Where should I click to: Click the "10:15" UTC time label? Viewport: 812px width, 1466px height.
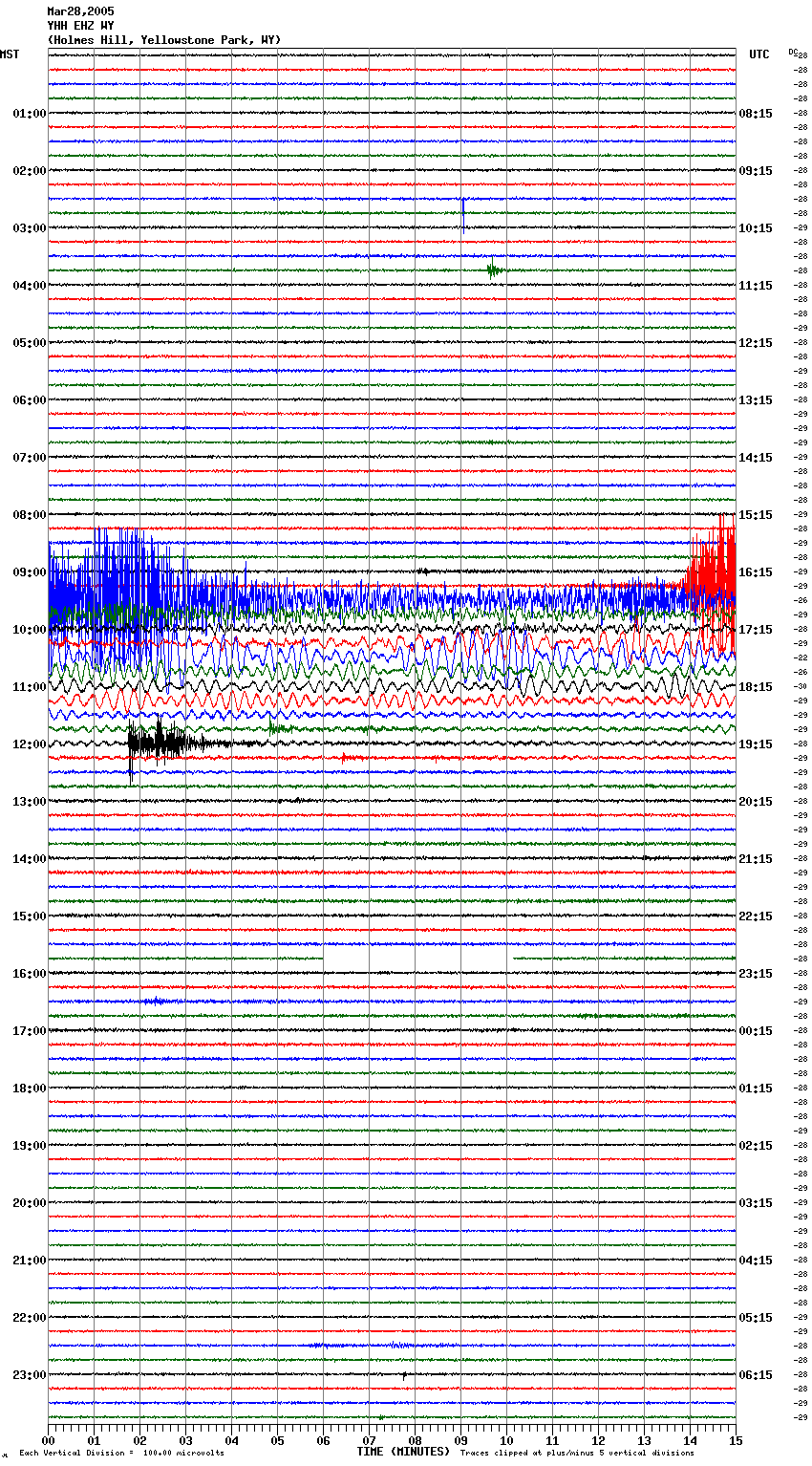pos(756,228)
